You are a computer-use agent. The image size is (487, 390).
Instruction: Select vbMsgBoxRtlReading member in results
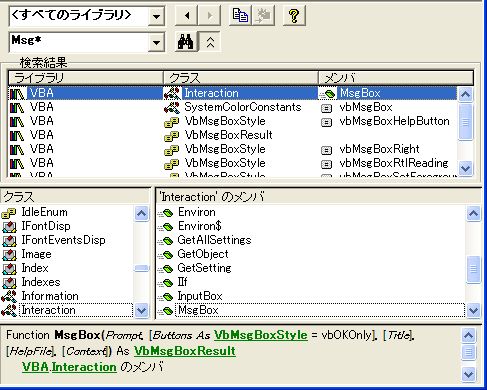(394, 163)
